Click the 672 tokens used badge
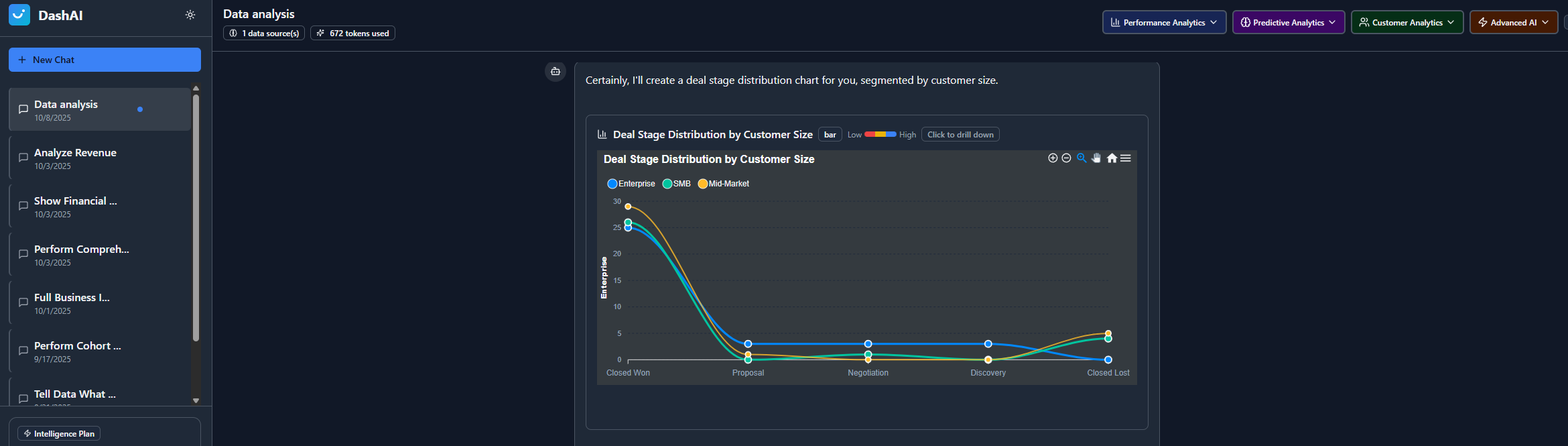1568x446 pixels. [x=352, y=33]
